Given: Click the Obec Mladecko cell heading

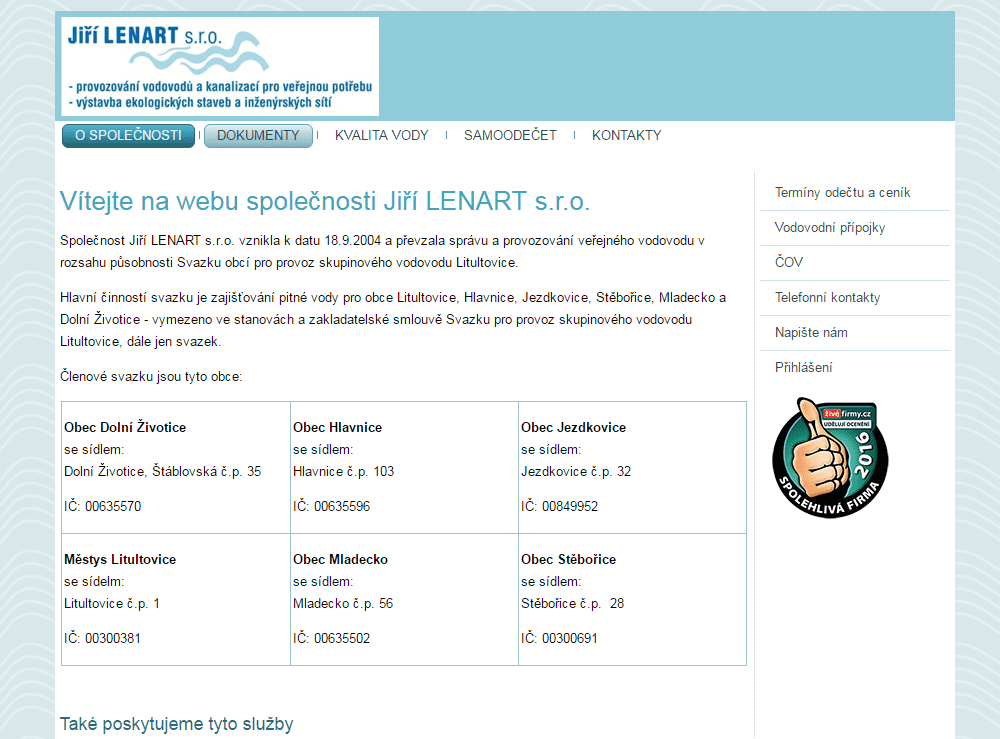Looking at the screenshot, I should [341, 559].
